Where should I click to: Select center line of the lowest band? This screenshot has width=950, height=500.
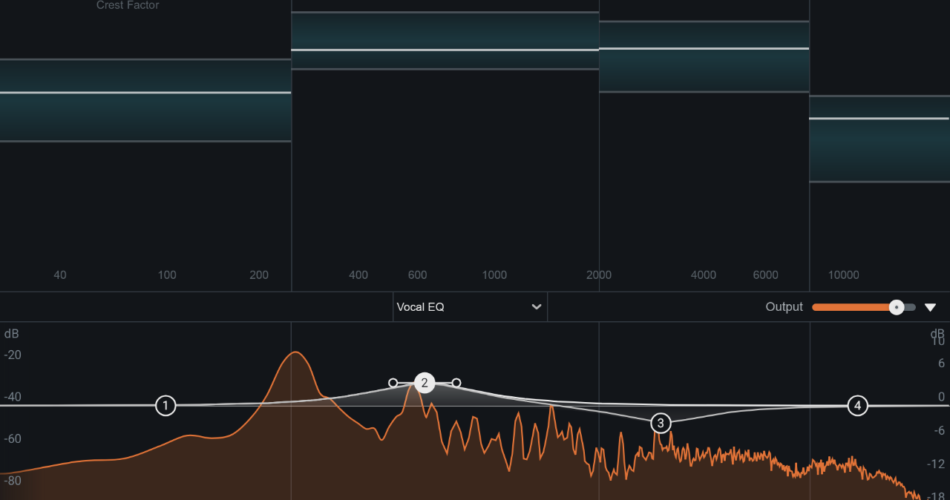pyautogui.click(x=145, y=93)
